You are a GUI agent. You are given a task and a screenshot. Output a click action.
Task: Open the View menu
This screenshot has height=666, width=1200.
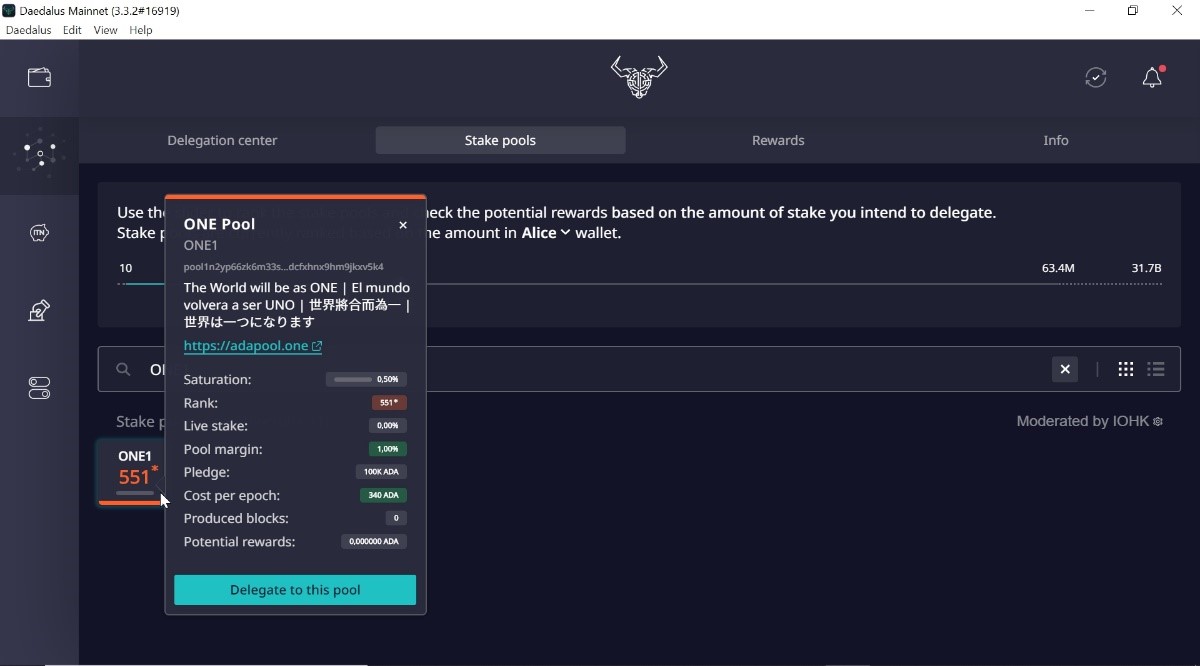point(105,30)
